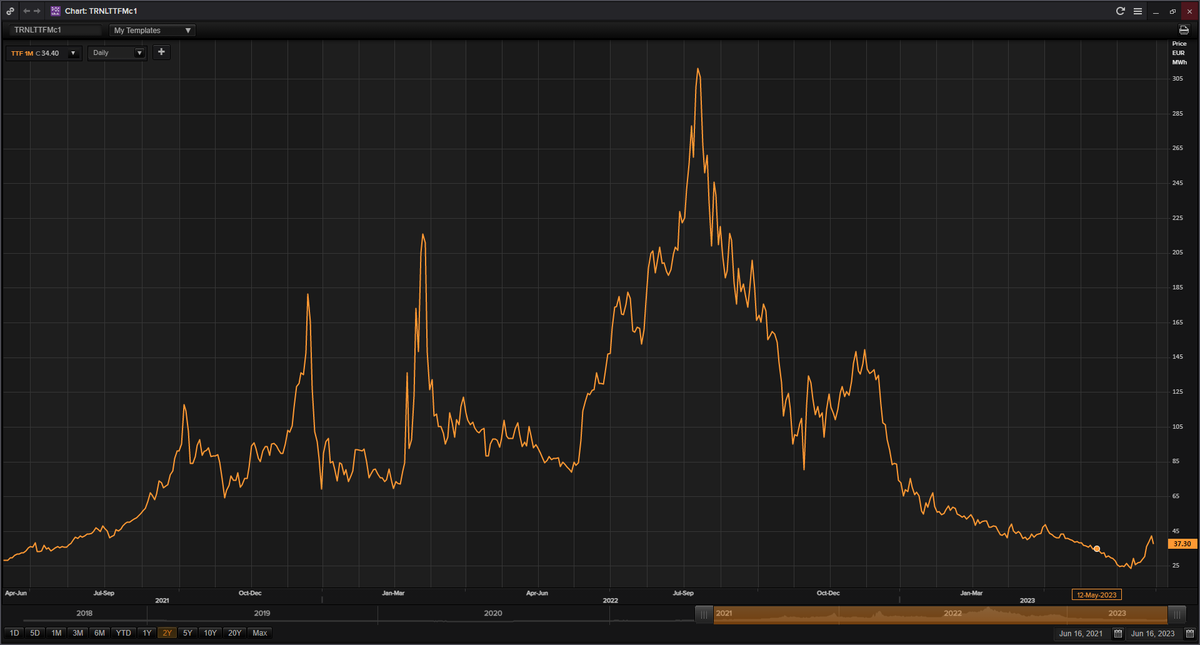Select the 1D time range
Viewport: 1200px width, 645px height.
coord(13,633)
